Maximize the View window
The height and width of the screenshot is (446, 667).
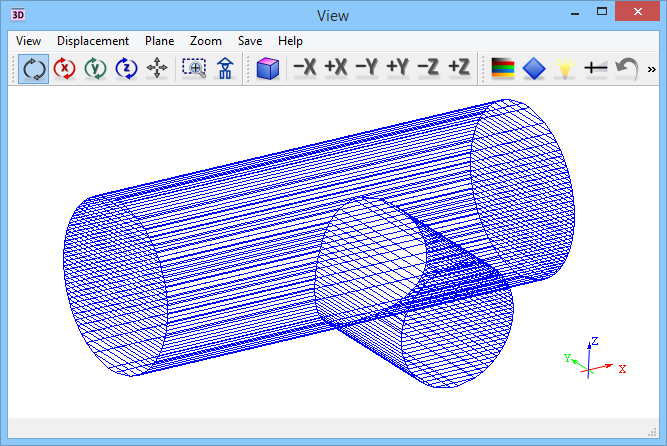(x=601, y=11)
